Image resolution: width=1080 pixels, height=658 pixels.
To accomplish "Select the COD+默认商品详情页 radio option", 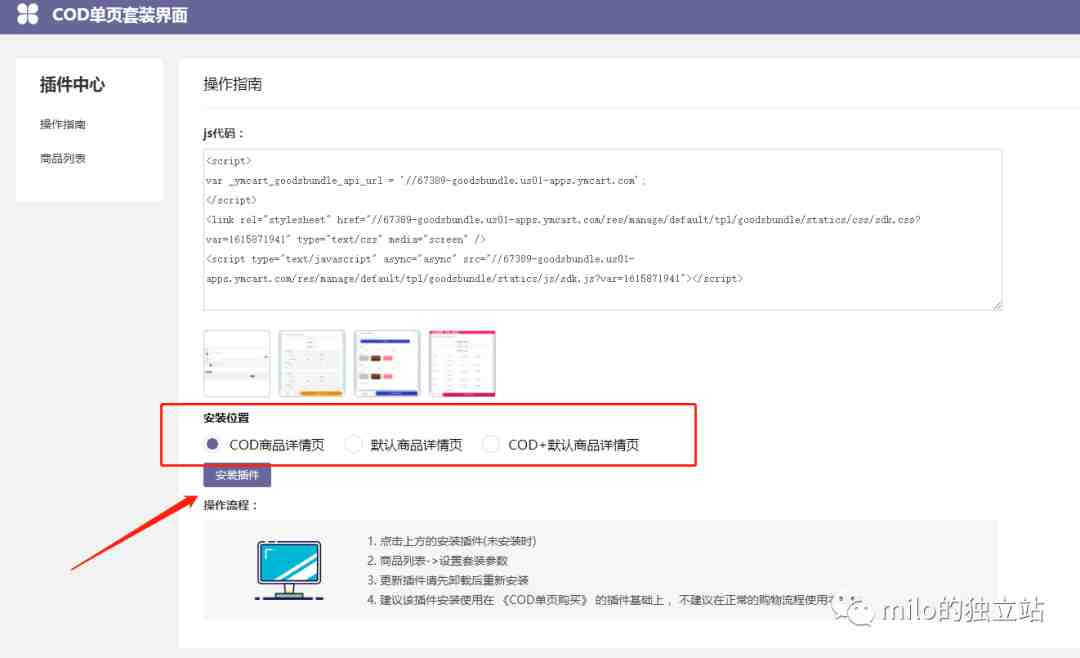I will coord(490,444).
